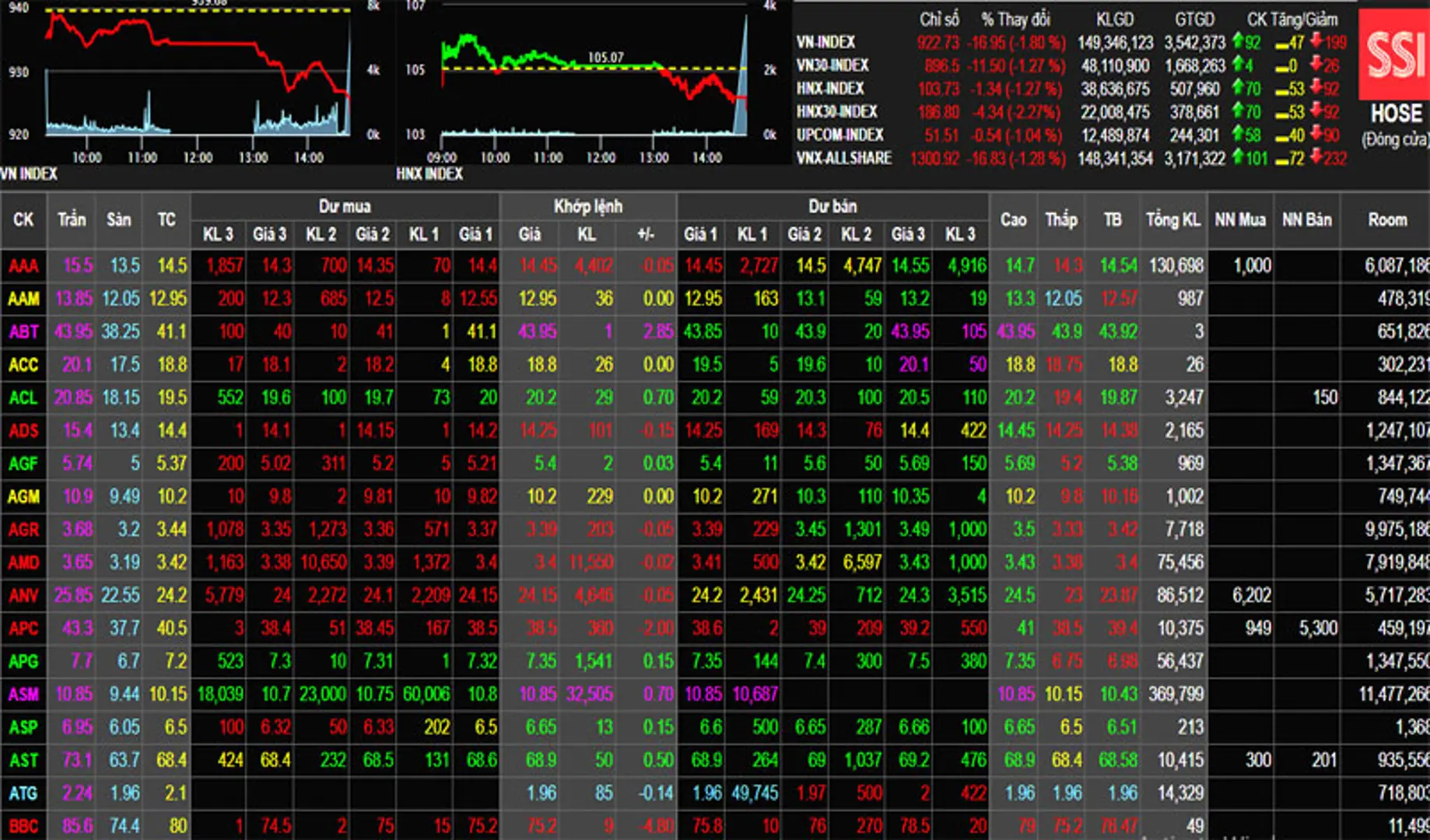Click the Dư bán header
1430x840 pixels.
point(832,206)
